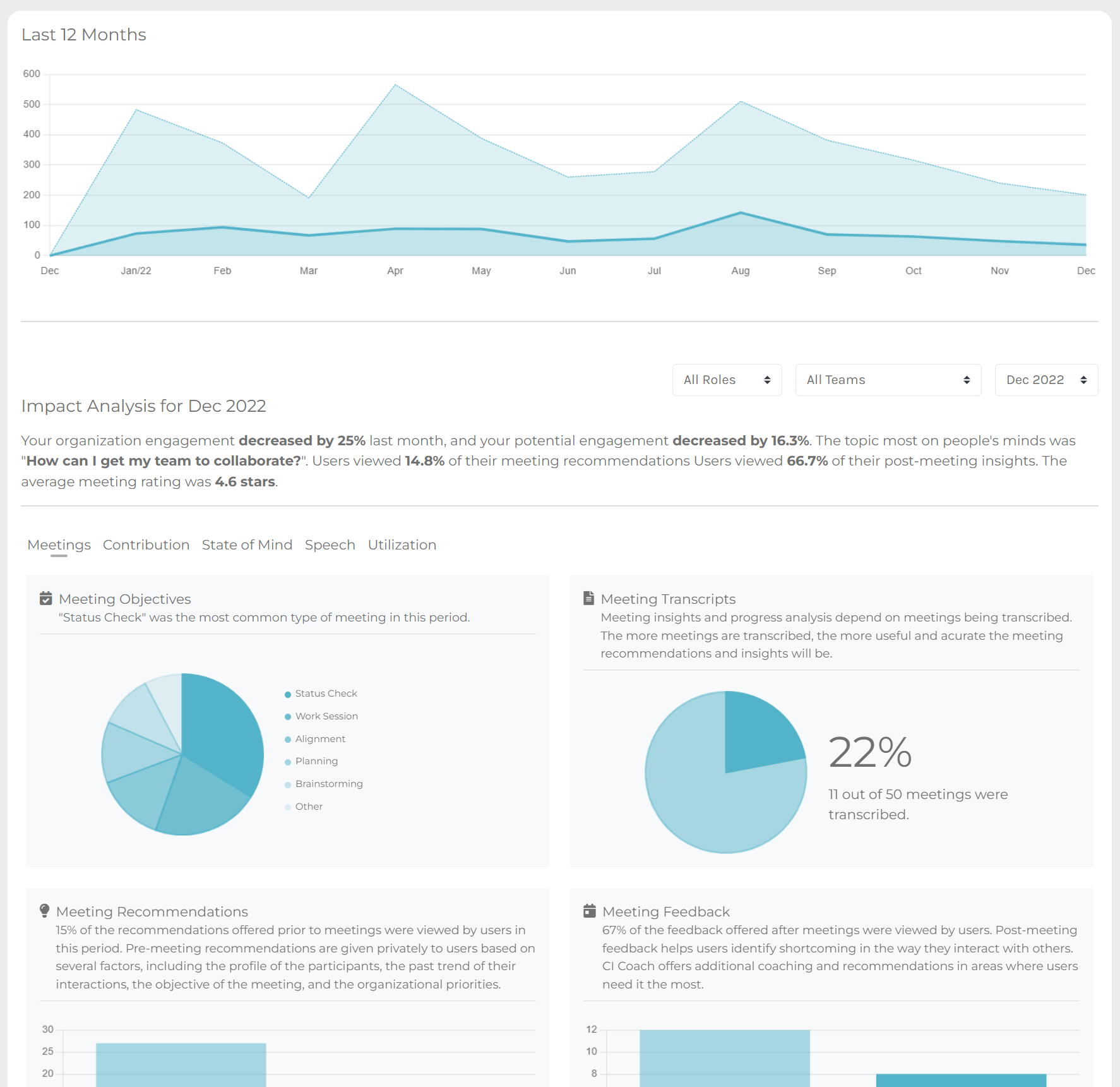This screenshot has height=1087, width=1120.
Task: Switch to the State of Mind tab
Action: coord(247,544)
